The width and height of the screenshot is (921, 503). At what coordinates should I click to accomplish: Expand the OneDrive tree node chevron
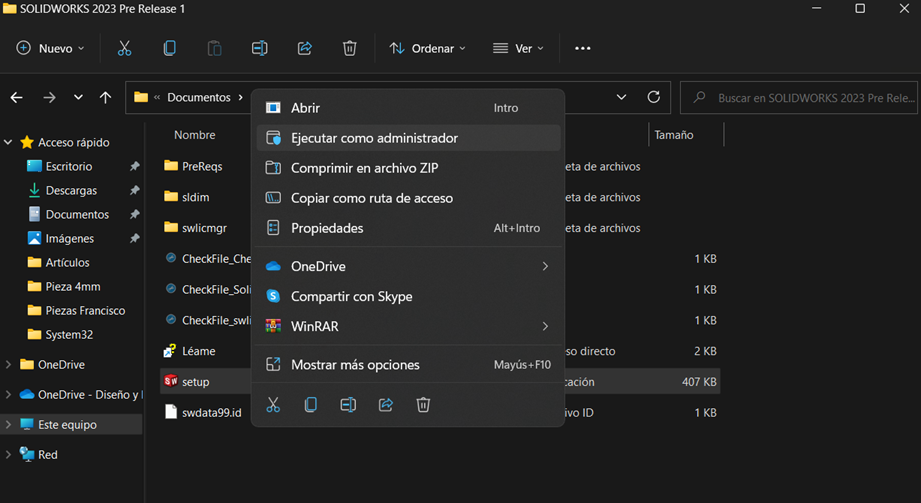click(x=8, y=364)
